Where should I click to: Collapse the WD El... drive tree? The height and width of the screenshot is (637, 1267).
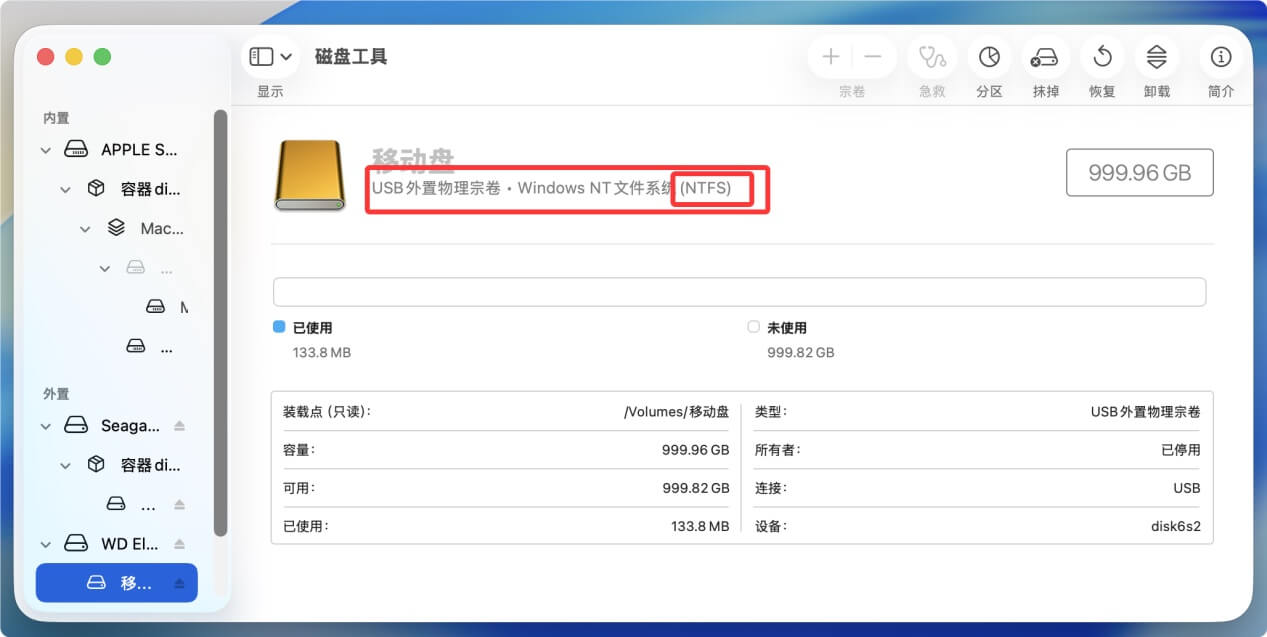pos(46,543)
